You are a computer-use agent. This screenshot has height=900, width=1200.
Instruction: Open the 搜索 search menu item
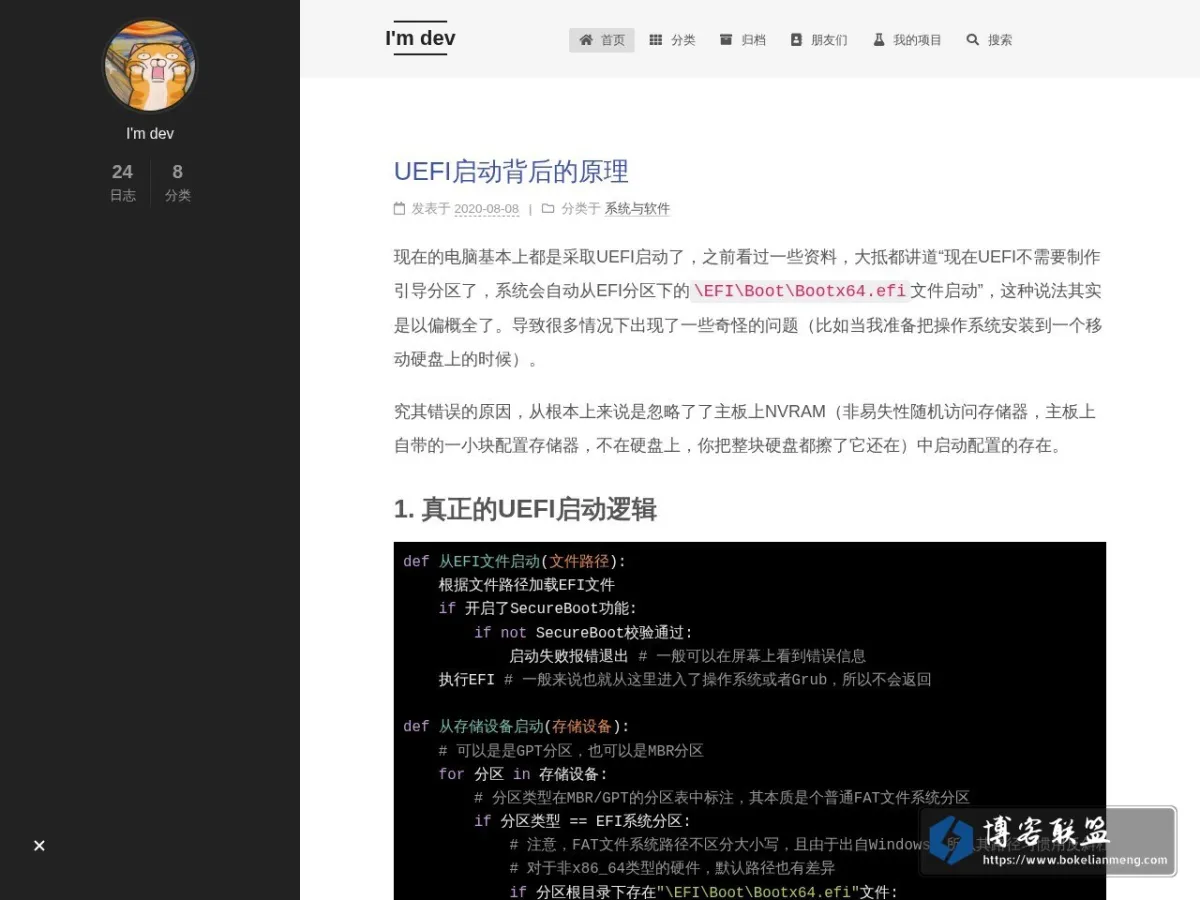click(989, 40)
